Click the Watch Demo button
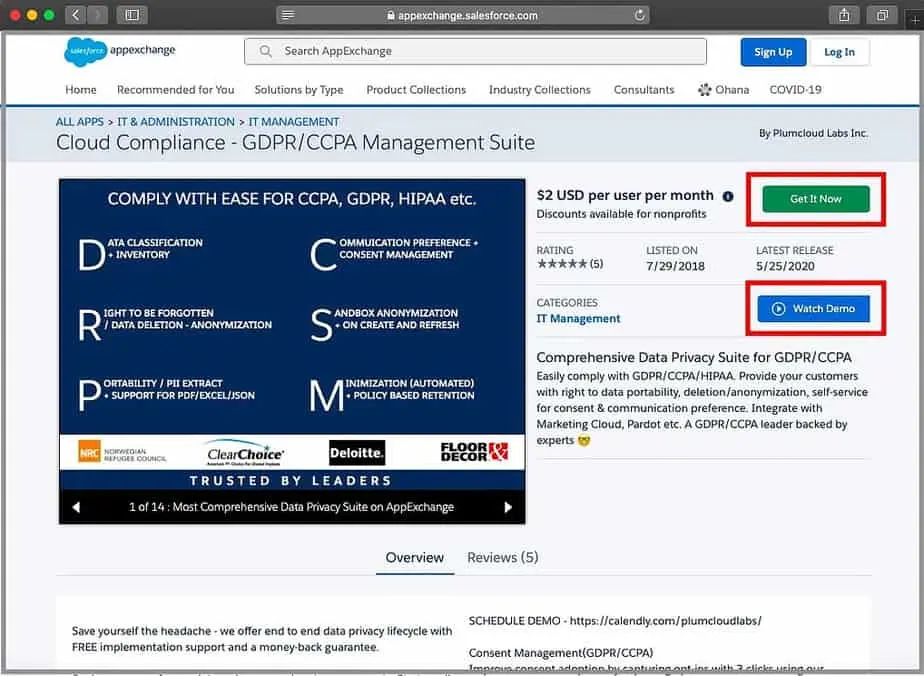Screen dimensions: 924x676 tap(813, 309)
